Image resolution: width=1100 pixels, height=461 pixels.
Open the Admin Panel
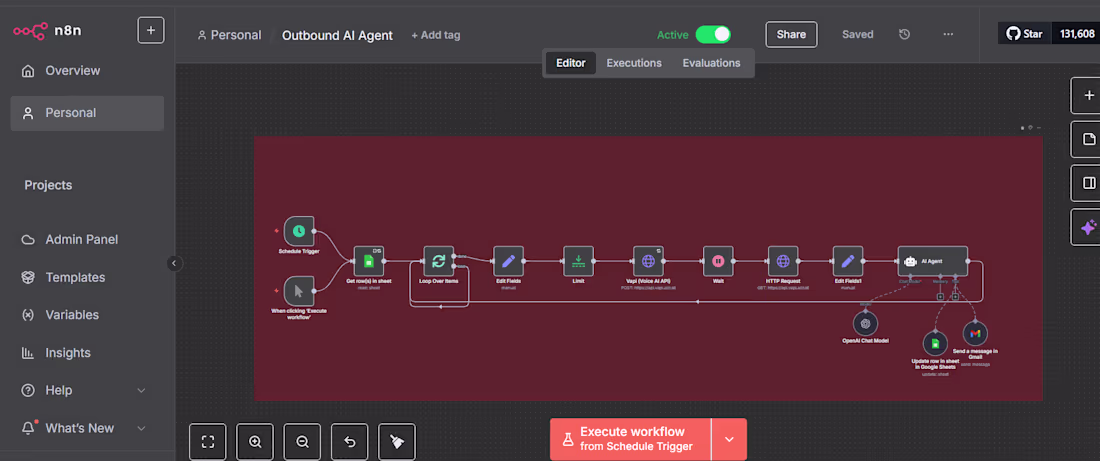[87, 240]
